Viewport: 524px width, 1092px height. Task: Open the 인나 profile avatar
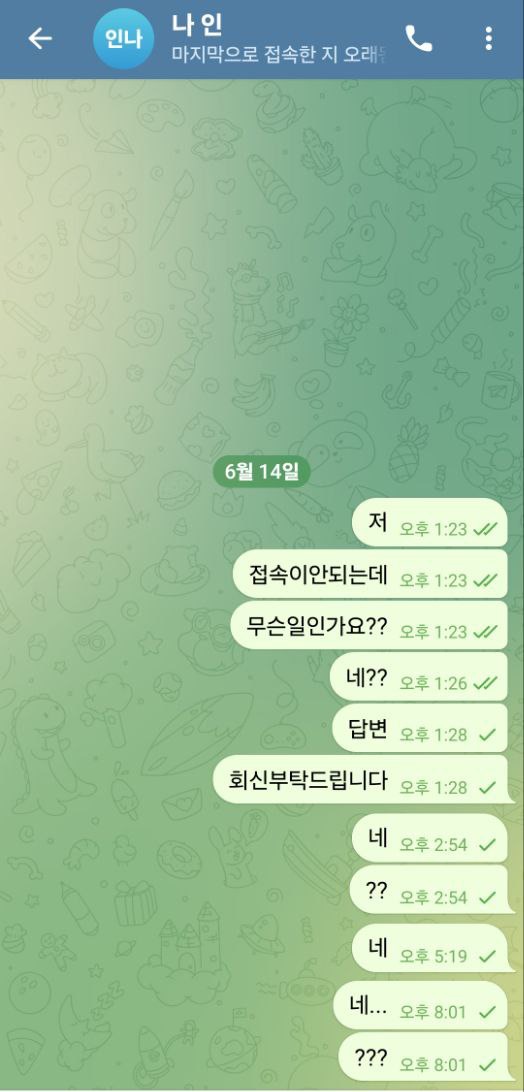[x=124, y=39]
